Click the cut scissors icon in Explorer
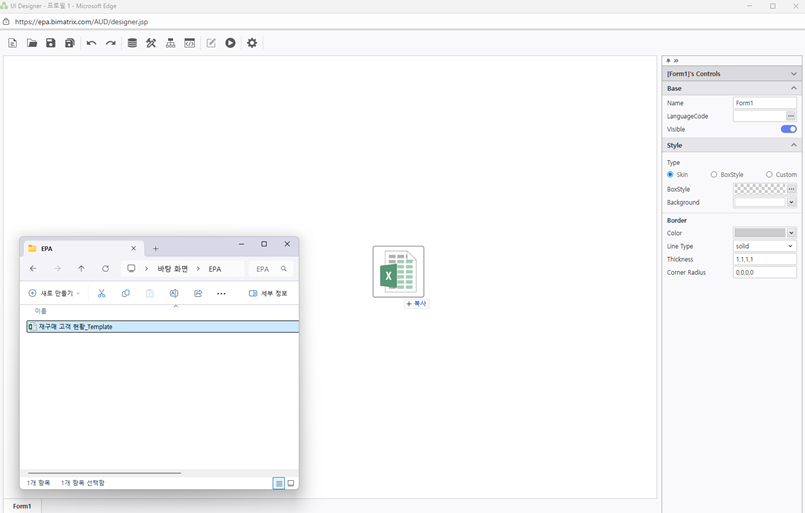Viewport: 805px width, 513px height. pyautogui.click(x=101, y=293)
